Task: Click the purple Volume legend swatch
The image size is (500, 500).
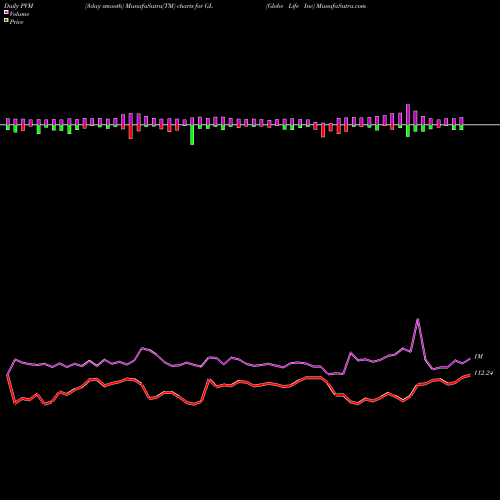Action: pyautogui.click(x=6, y=12)
